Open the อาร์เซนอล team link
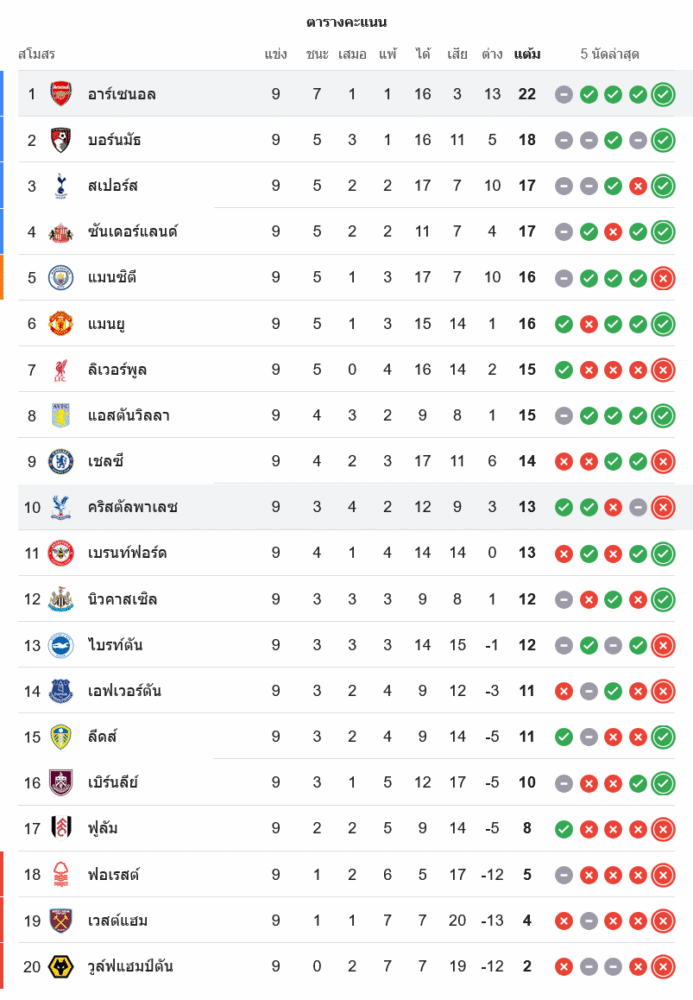This screenshot has width=693, height=1000. coord(121,94)
